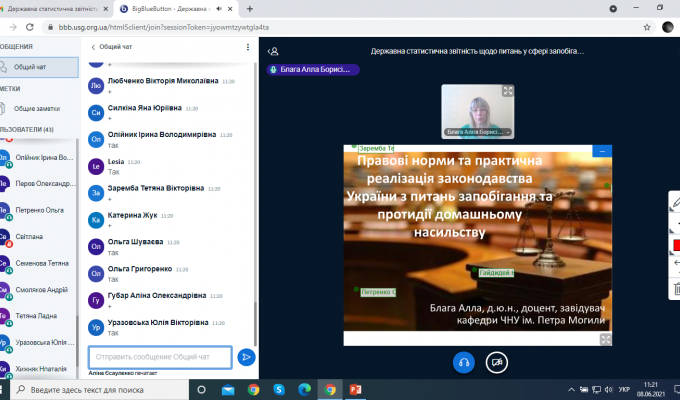The width and height of the screenshot is (680, 400).
Task: Click the chat message input field
Action: pyautogui.click(x=160, y=356)
